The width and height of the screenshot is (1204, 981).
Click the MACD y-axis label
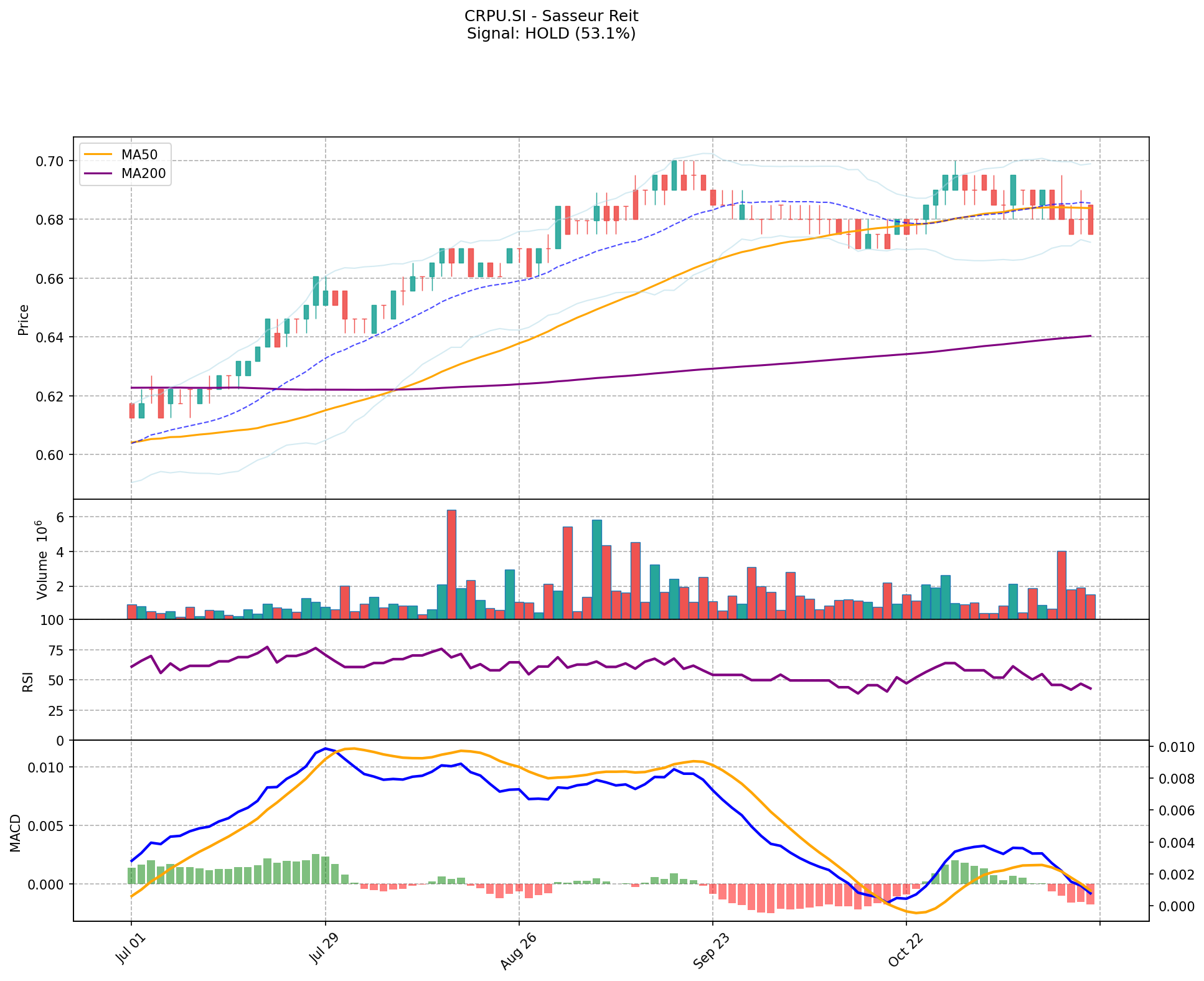point(16,833)
